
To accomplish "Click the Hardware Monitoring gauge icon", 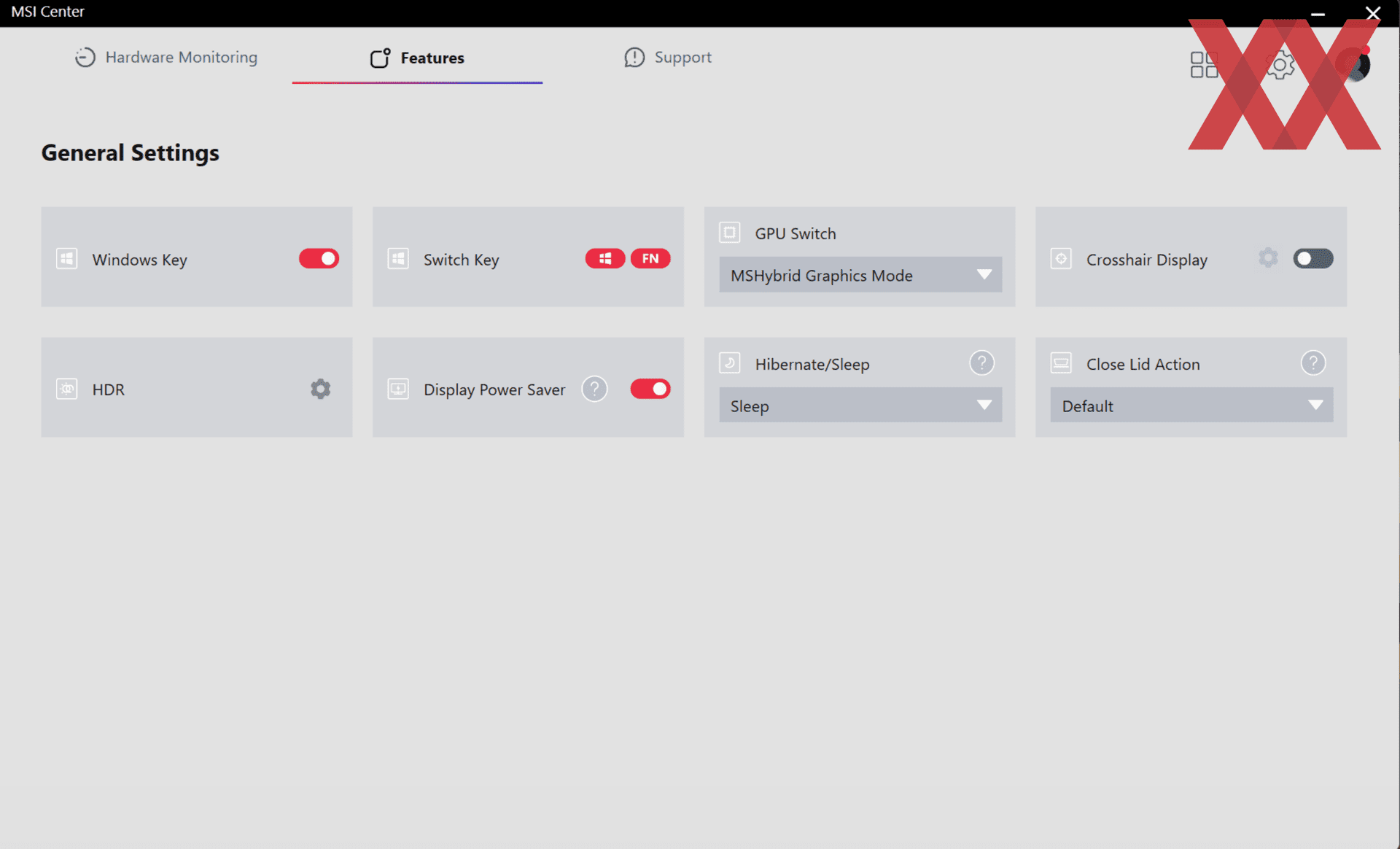I will click(x=85, y=57).
